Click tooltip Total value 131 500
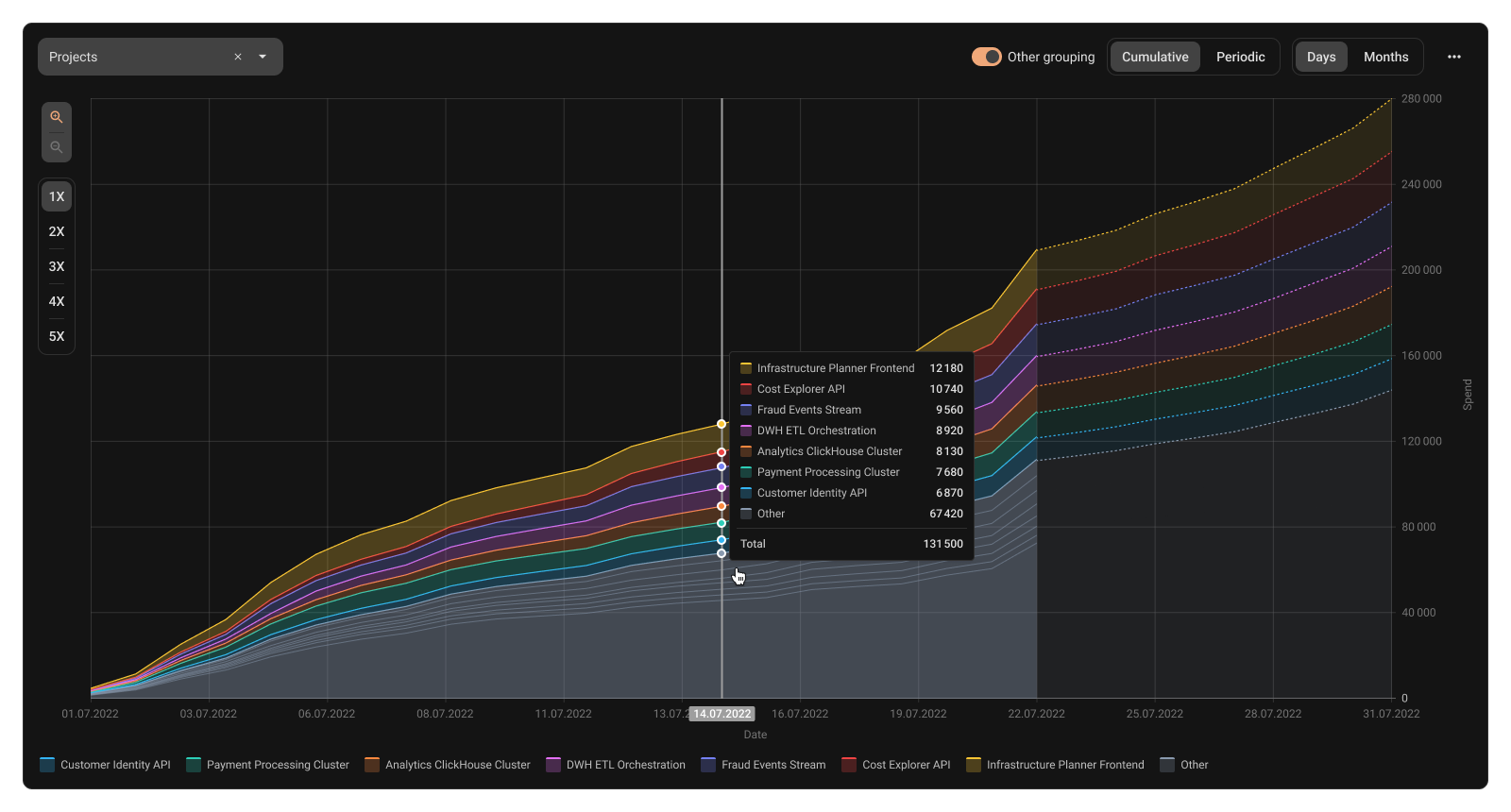The height and width of the screenshot is (812, 1511). point(942,544)
